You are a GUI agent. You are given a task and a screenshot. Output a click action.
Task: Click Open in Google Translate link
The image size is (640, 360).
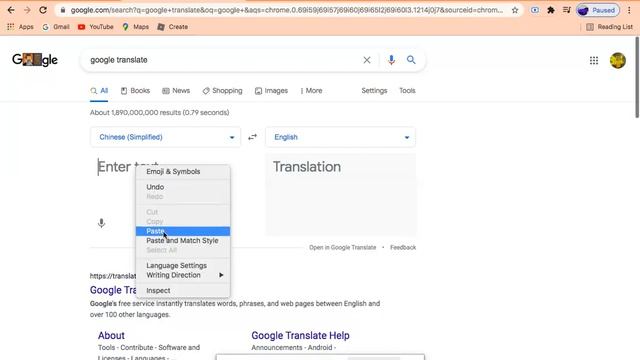click(342, 247)
